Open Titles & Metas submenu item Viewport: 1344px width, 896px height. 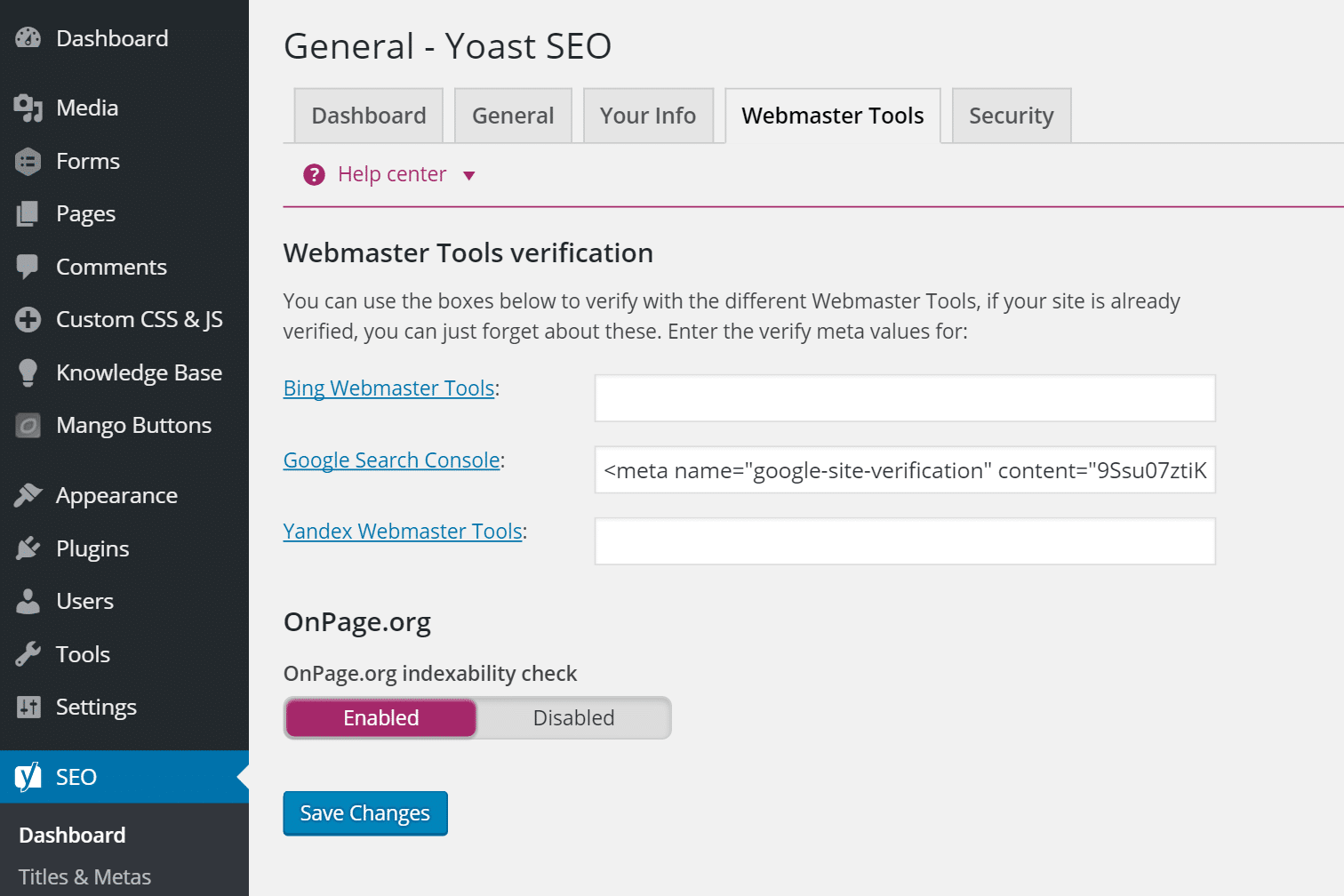[84, 877]
